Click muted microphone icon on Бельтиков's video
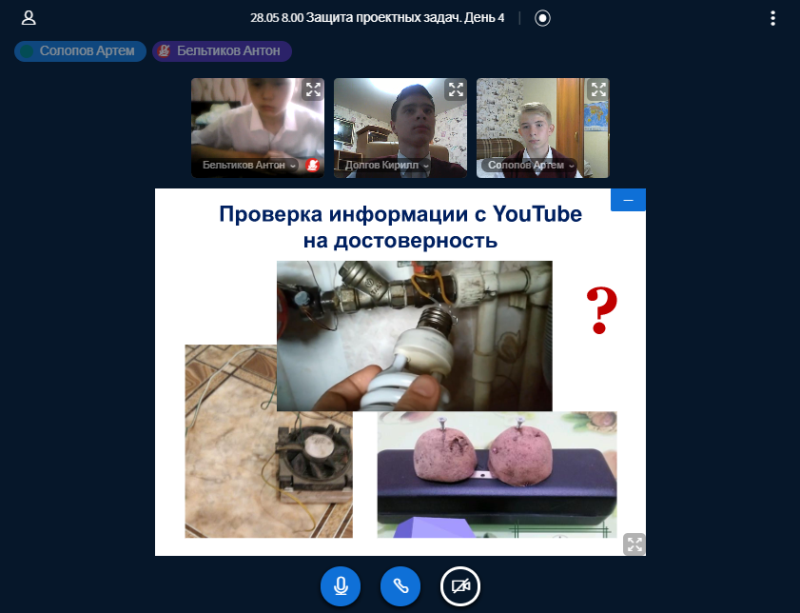Viewport: 800px width, 613px height. pos(312,165)
